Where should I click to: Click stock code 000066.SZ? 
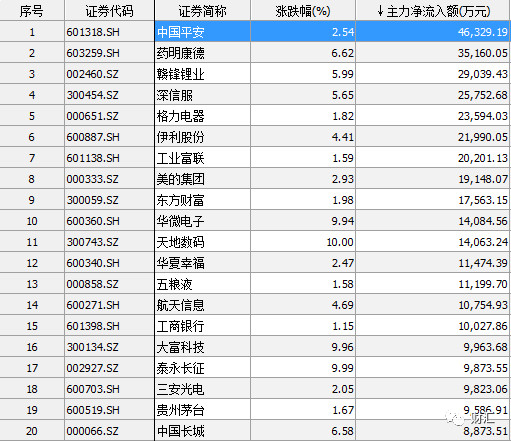point(92,431)
